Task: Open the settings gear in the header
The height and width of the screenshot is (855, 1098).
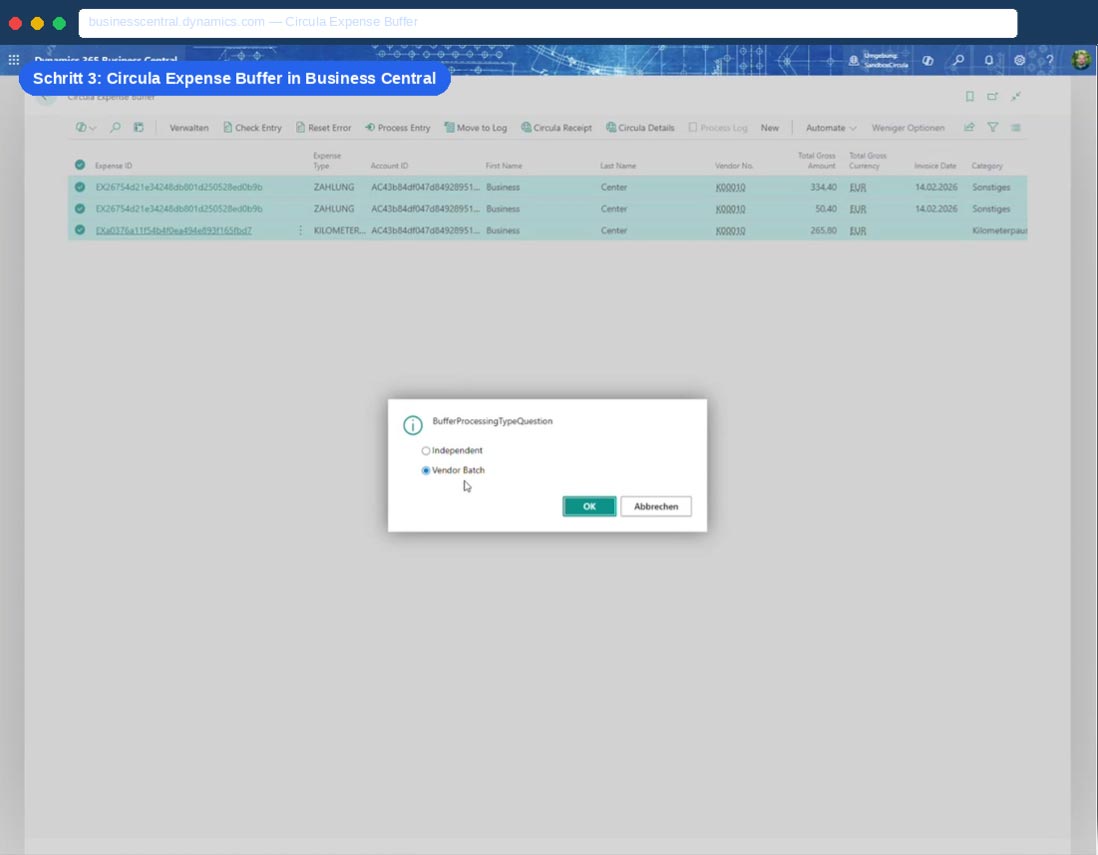Action: tap(1020, 60)
